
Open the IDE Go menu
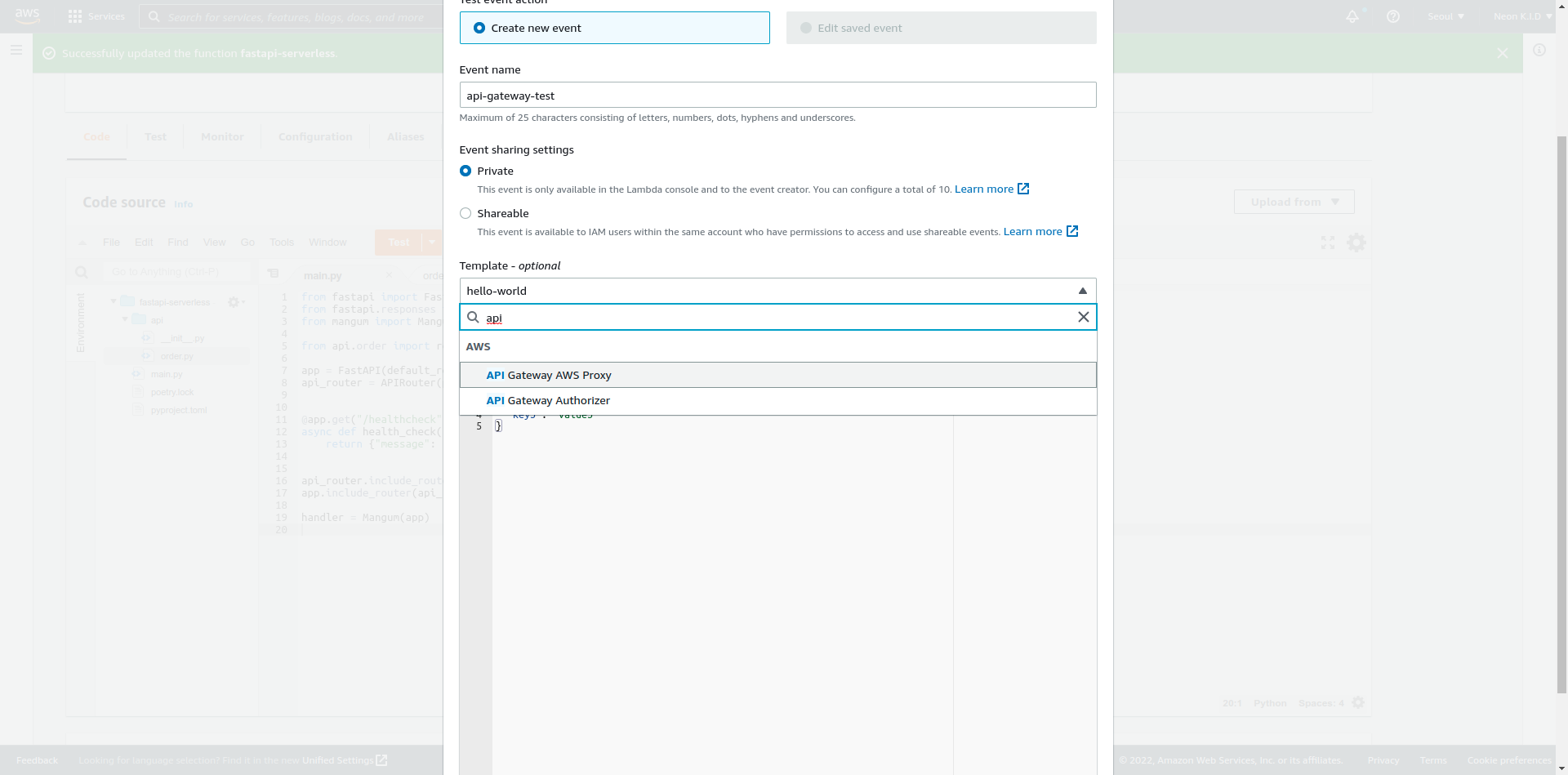(x=247, y=243)
